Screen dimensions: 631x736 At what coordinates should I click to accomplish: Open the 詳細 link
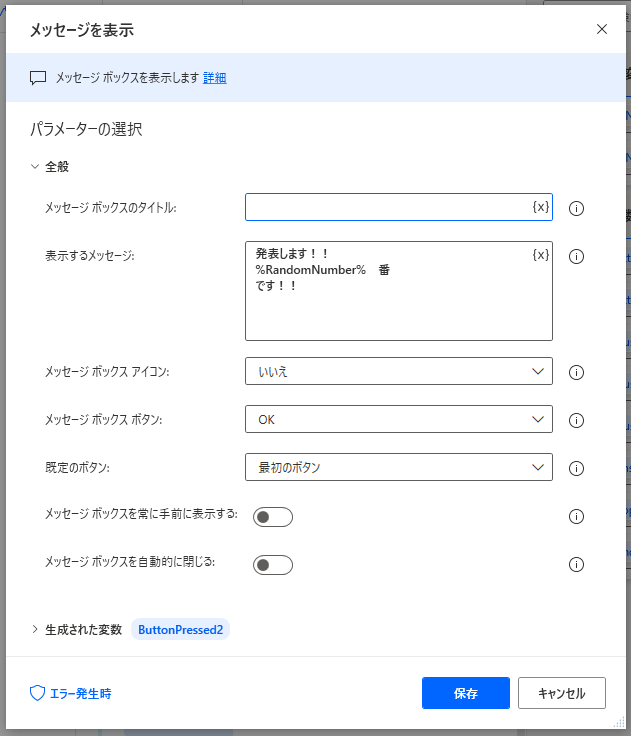click(214, 77)
